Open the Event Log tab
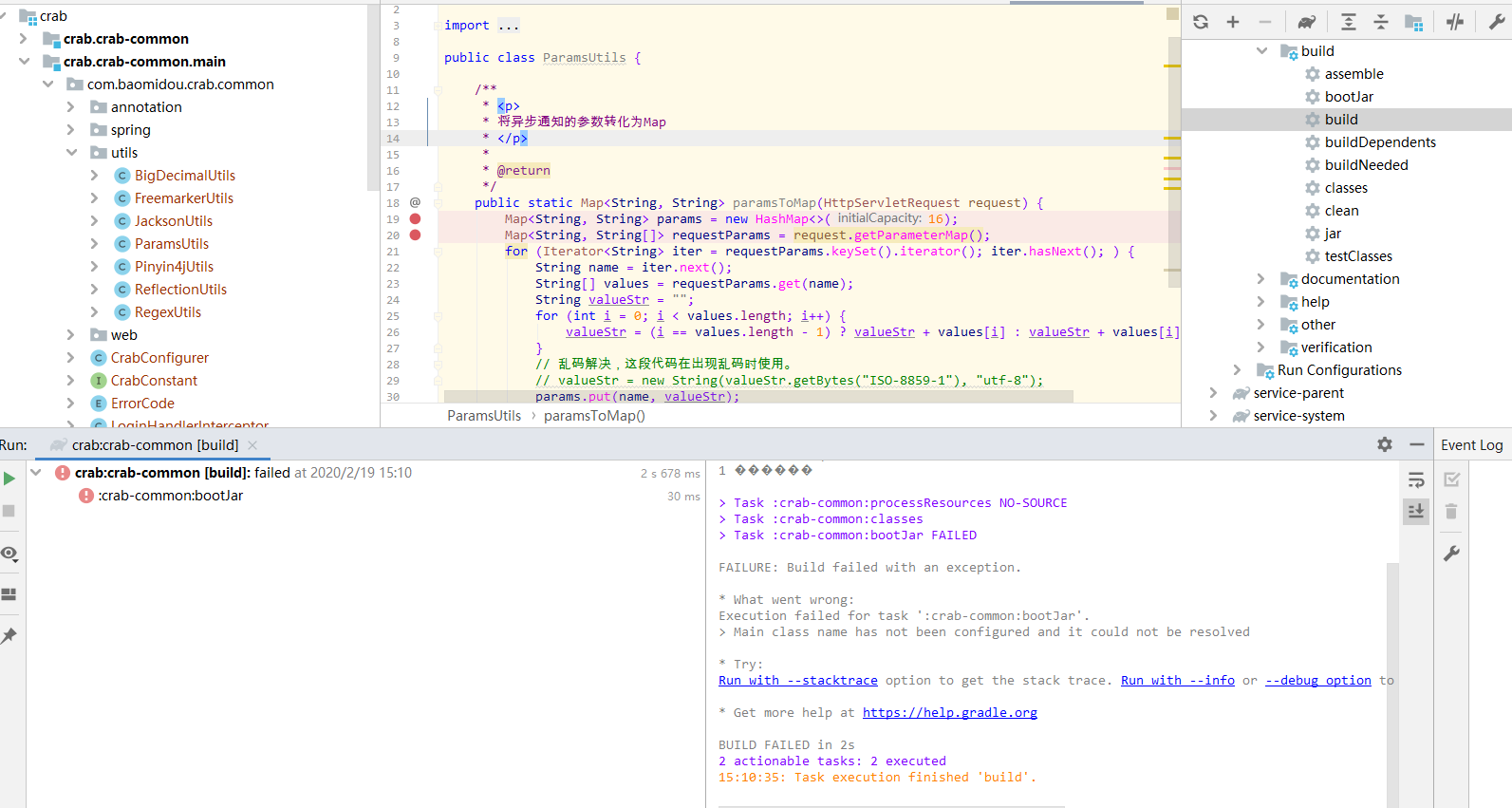 (1471, 445)
